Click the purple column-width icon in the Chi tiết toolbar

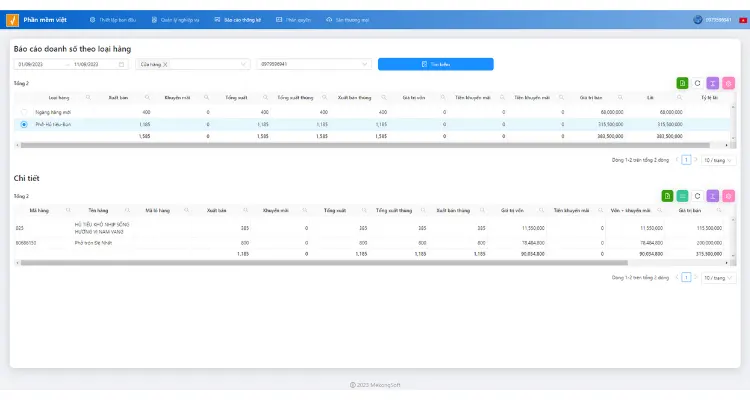click(x=713, y=196)
